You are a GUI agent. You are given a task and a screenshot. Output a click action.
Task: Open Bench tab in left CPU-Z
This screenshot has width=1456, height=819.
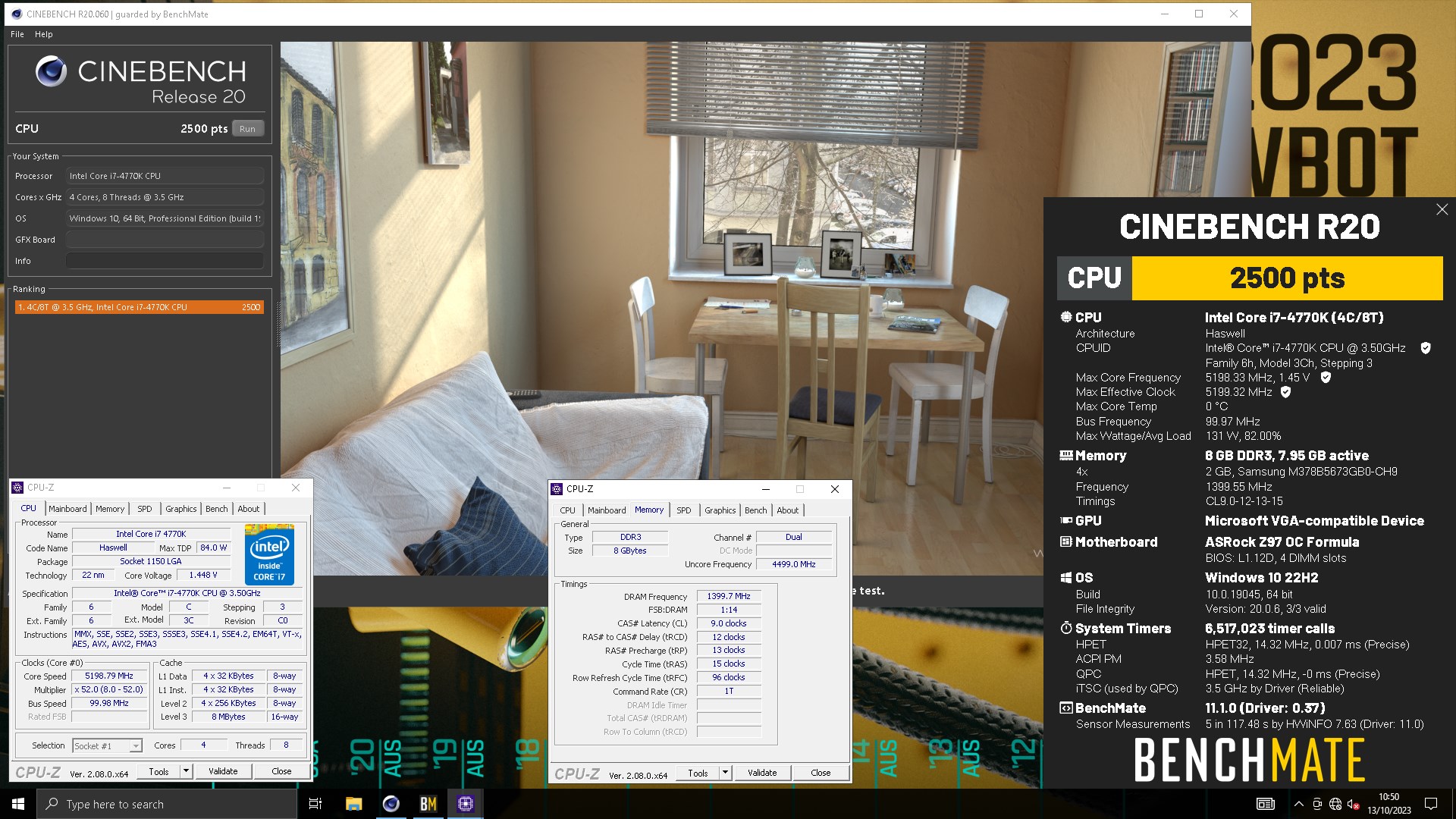[216, 509]
